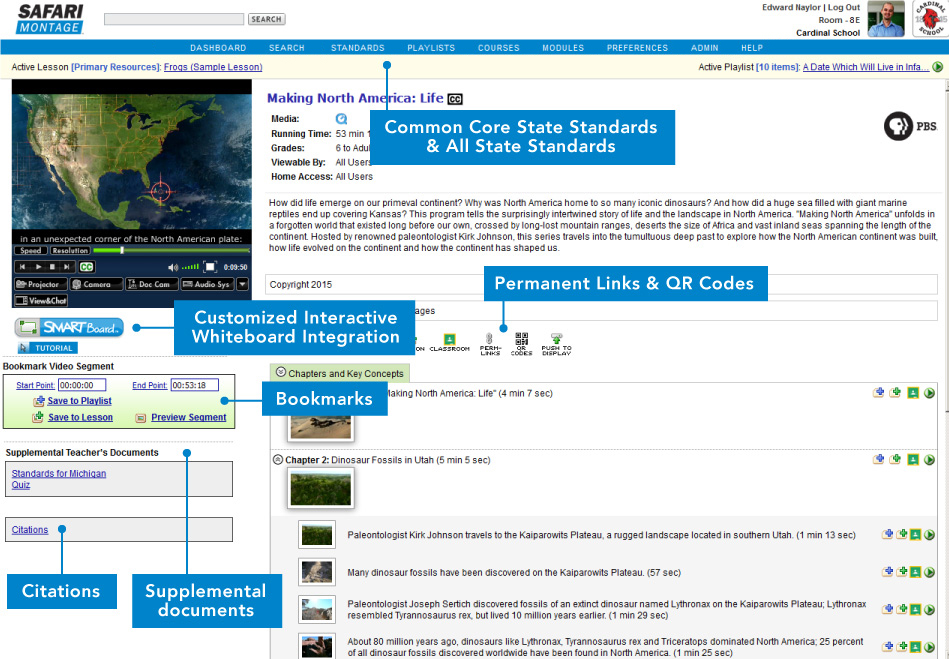The height and width of the screenshot is (659, 949).
Task: Open the Modules menu
Action: pos(563,48)
